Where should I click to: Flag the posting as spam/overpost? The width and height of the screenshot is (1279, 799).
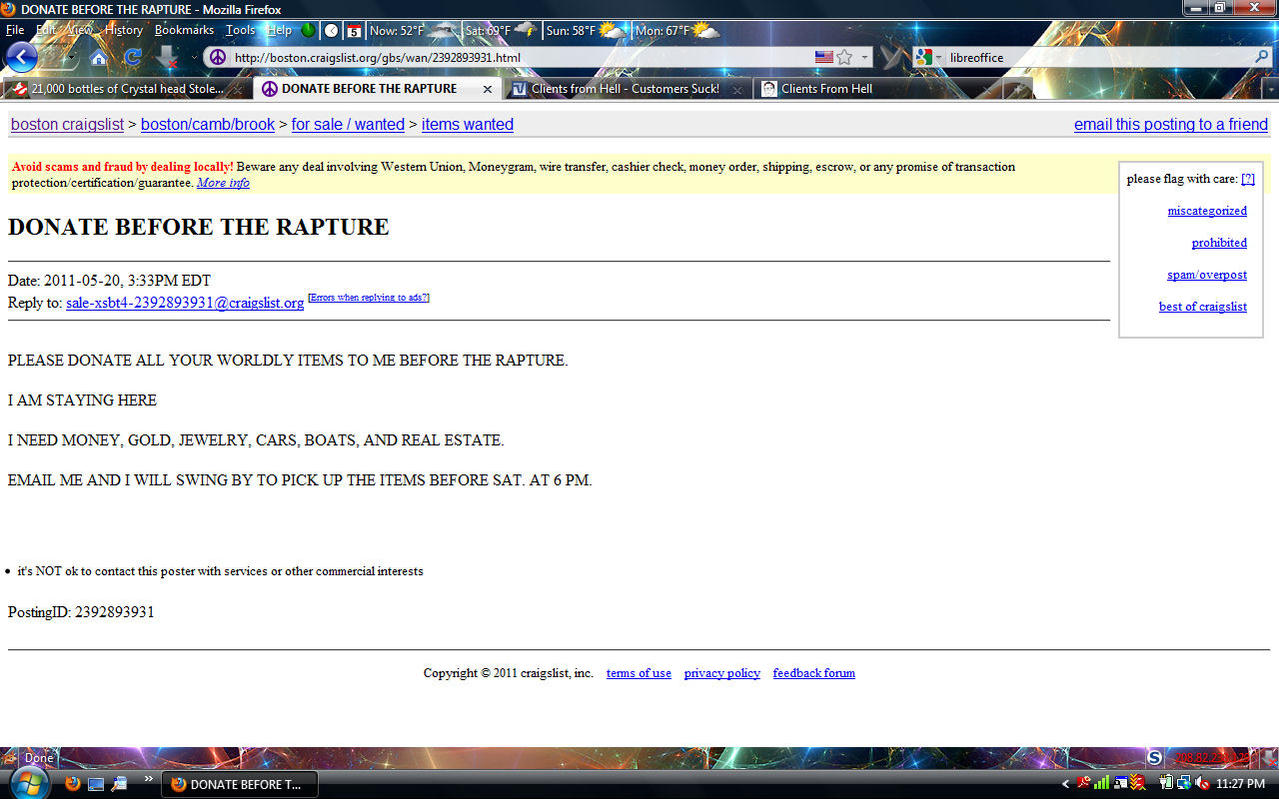(1206, 275)
